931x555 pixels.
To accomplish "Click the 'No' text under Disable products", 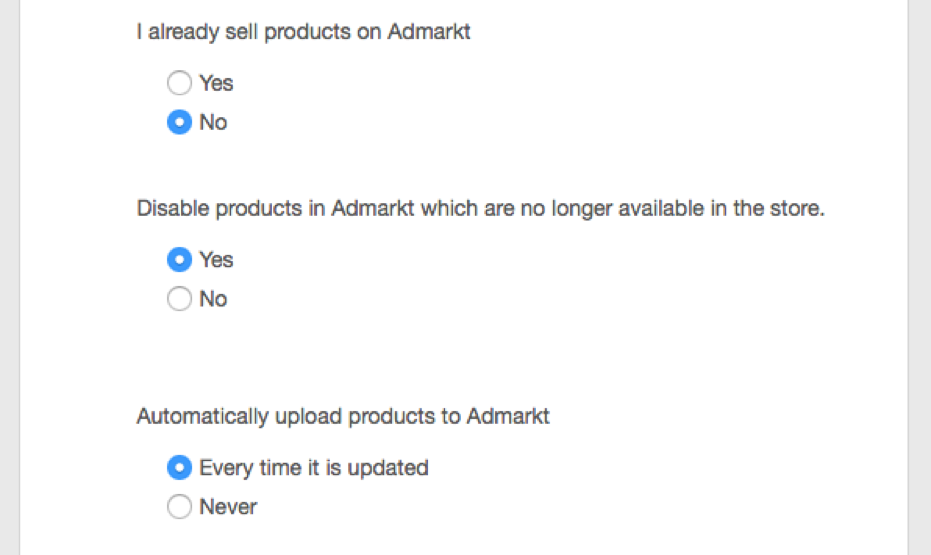I will tap(213, 299).
